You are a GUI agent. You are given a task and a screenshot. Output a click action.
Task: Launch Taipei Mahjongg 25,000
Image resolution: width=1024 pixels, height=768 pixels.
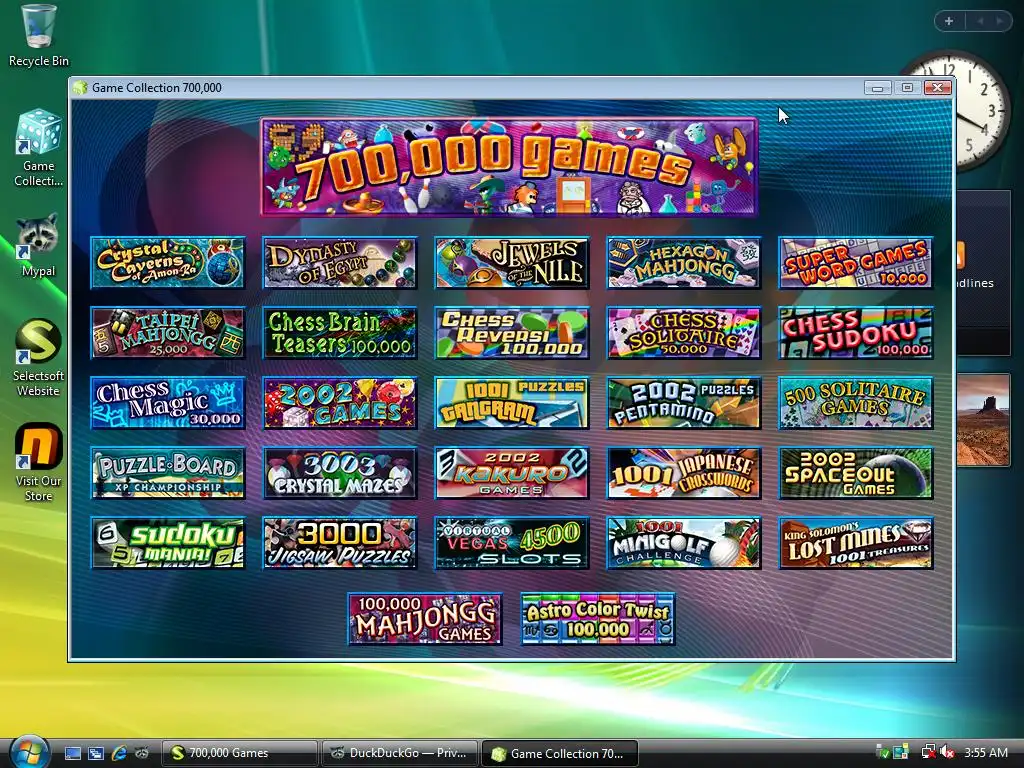click(168, 333)
